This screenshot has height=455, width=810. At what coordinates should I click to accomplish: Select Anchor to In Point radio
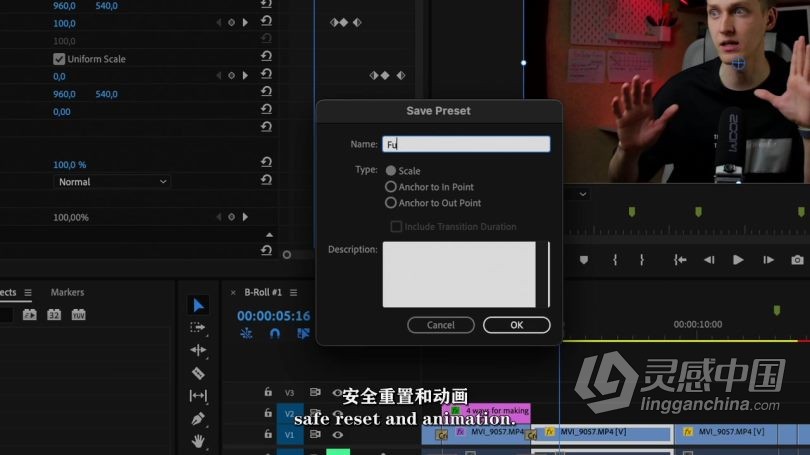pos(391,186)
